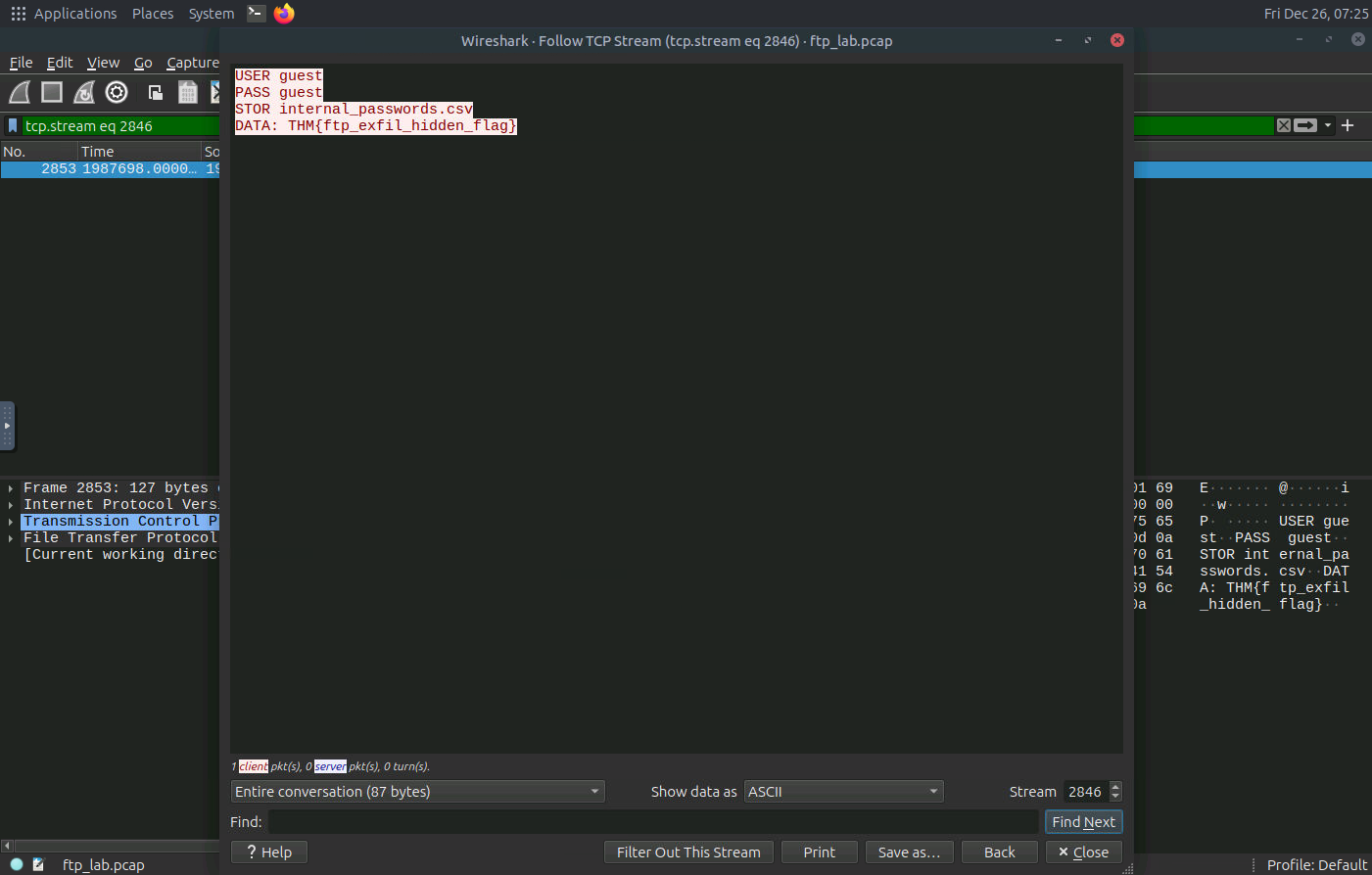Viewport: 1372px width, 875px height.
Task: Click the Print button
Action: [x=820, y=852]
